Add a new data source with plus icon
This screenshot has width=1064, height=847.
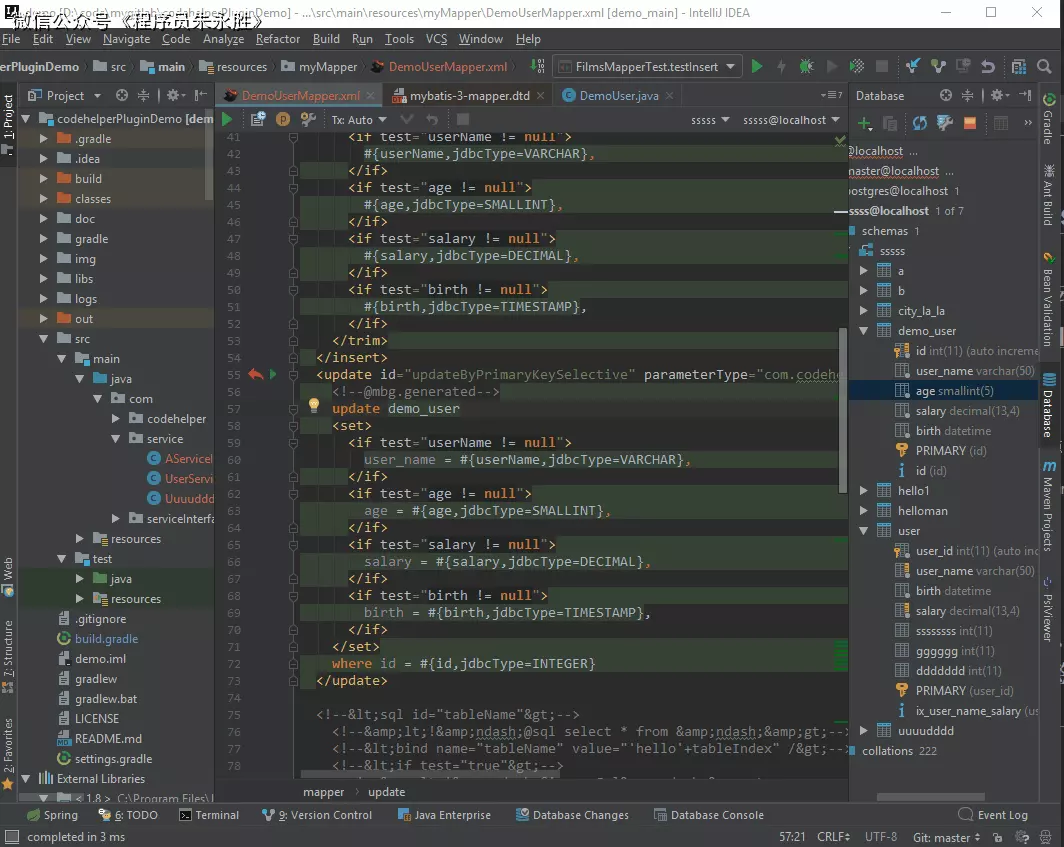point(865,123)
